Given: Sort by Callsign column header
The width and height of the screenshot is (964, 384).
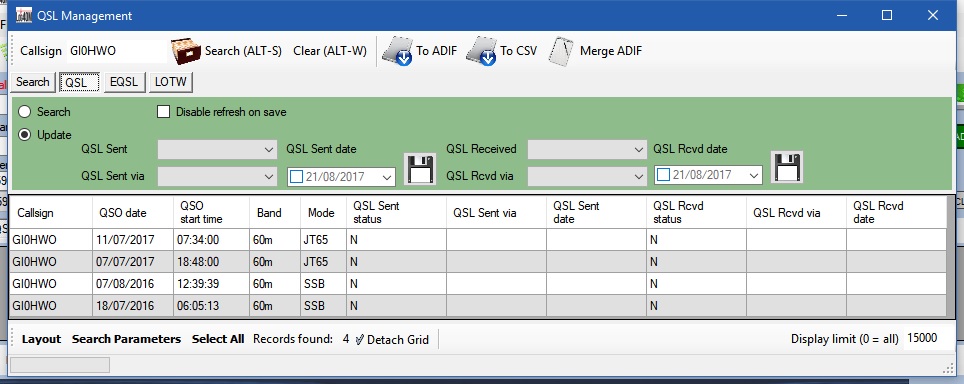Looking at the screenshot, I should 51,213.
